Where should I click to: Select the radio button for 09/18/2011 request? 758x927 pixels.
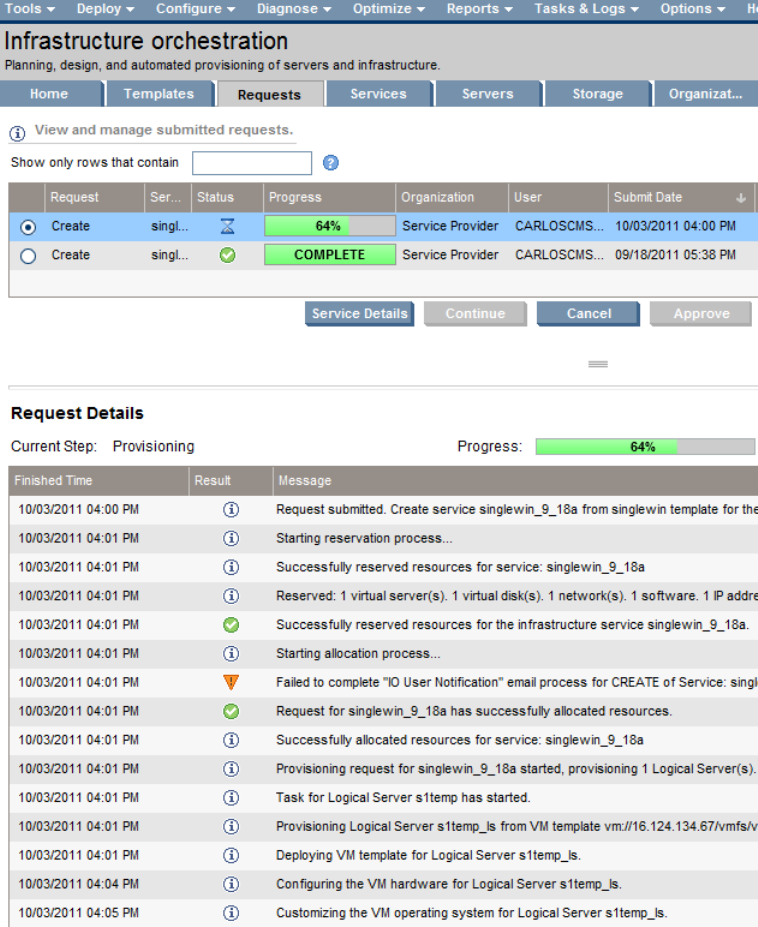tap(28, 256)
